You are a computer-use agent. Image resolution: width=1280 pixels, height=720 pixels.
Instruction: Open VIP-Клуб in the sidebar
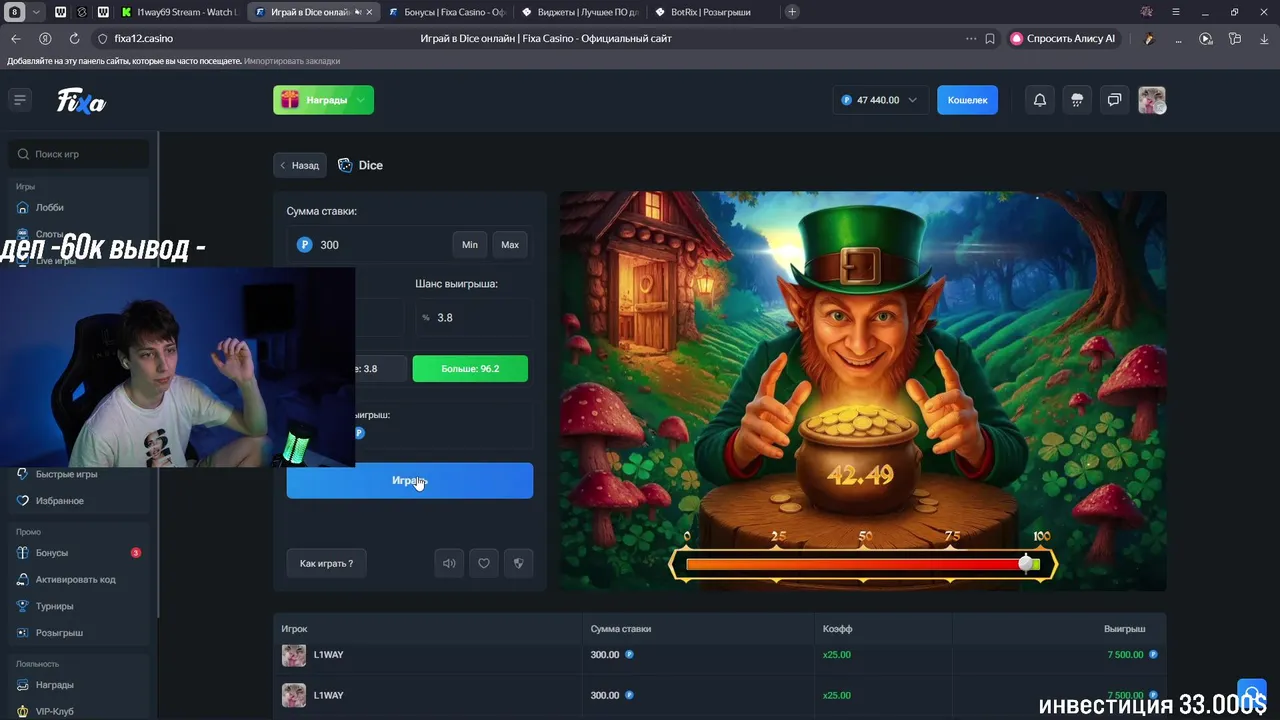[55, 711]
